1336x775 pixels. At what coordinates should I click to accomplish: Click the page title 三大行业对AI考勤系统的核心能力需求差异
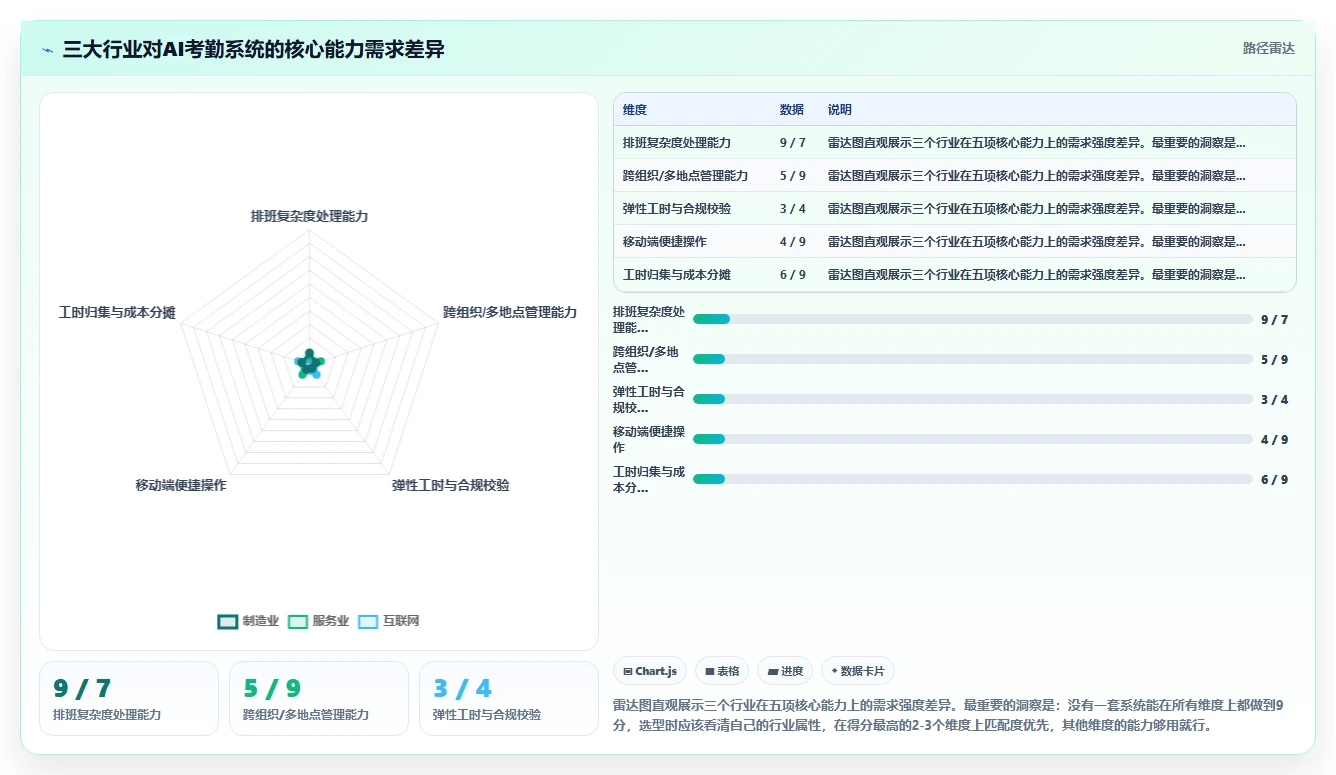254,50
